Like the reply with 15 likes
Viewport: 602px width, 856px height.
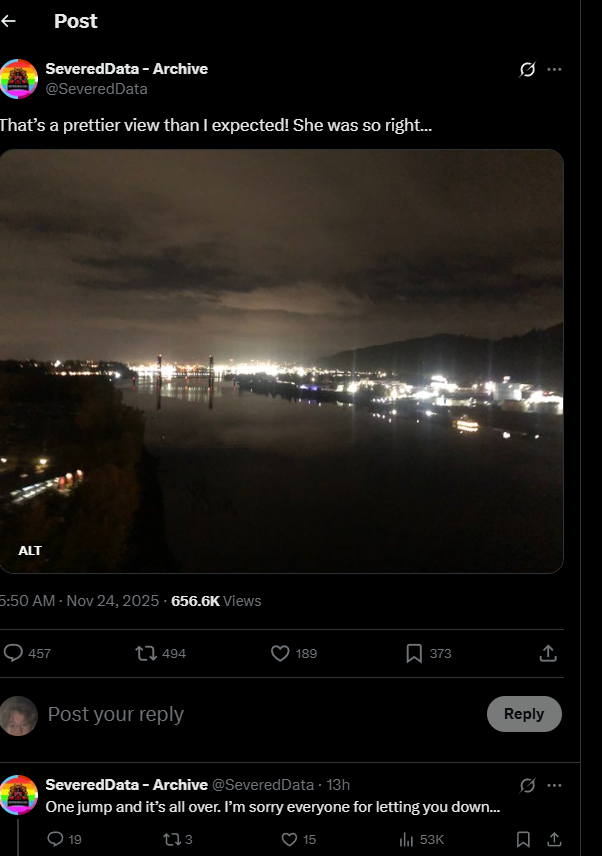(x=289, y=839)
